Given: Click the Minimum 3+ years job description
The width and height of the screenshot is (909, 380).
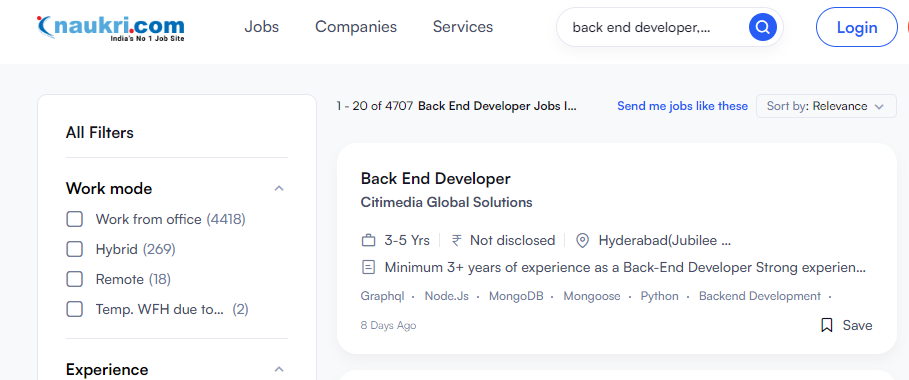Looking at the screenshot, I should coord(626,267).
